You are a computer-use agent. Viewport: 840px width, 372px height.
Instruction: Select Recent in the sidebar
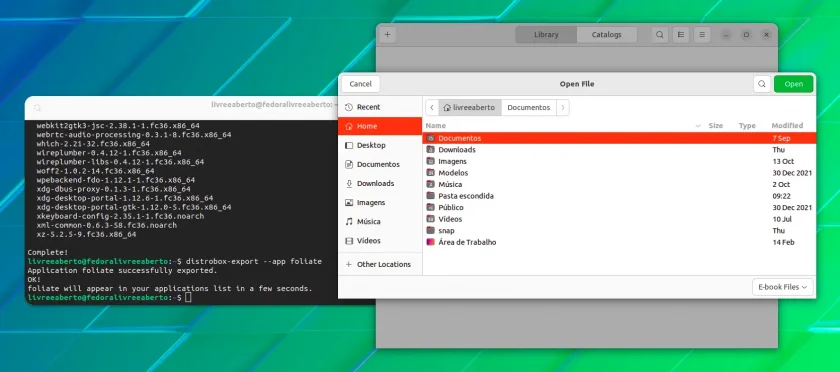tap(380, 107)
